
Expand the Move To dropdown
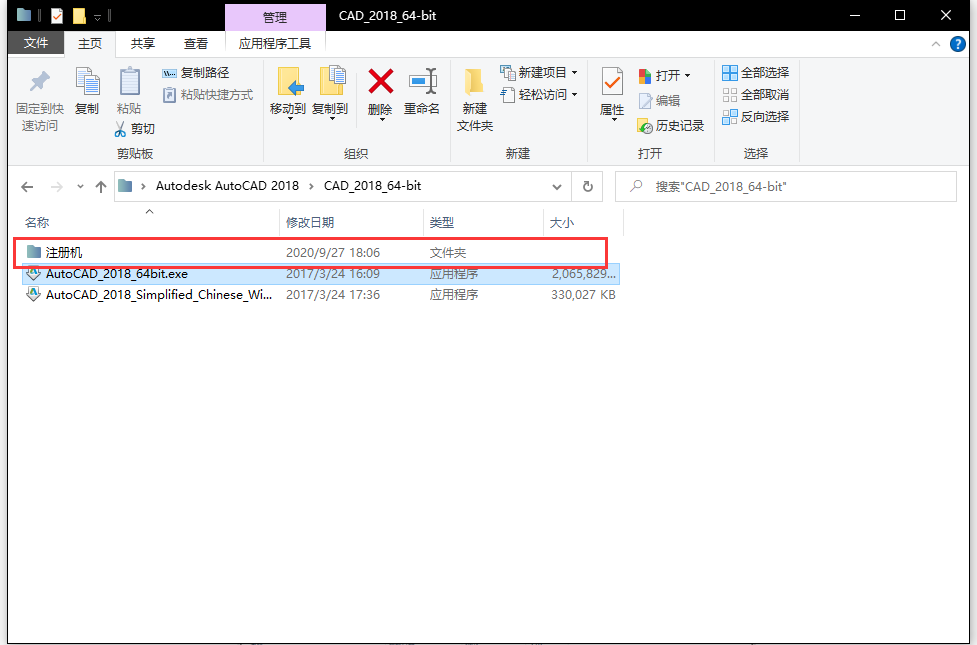tap(288, 118)
